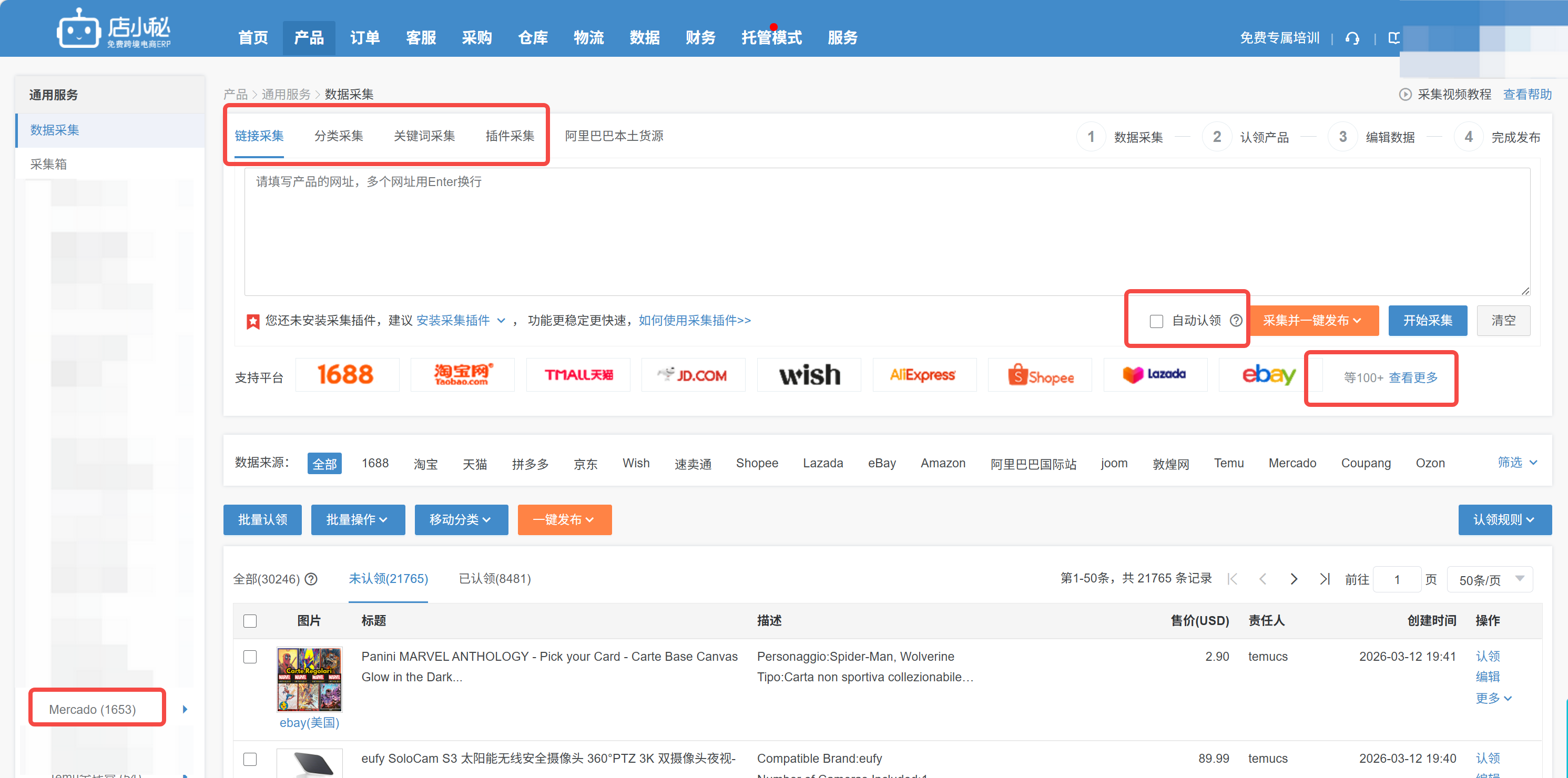Click the 查看更多 platforms link
Image resolution: width=1568 pixels, height=778 pixels.
pos(1413,378)
